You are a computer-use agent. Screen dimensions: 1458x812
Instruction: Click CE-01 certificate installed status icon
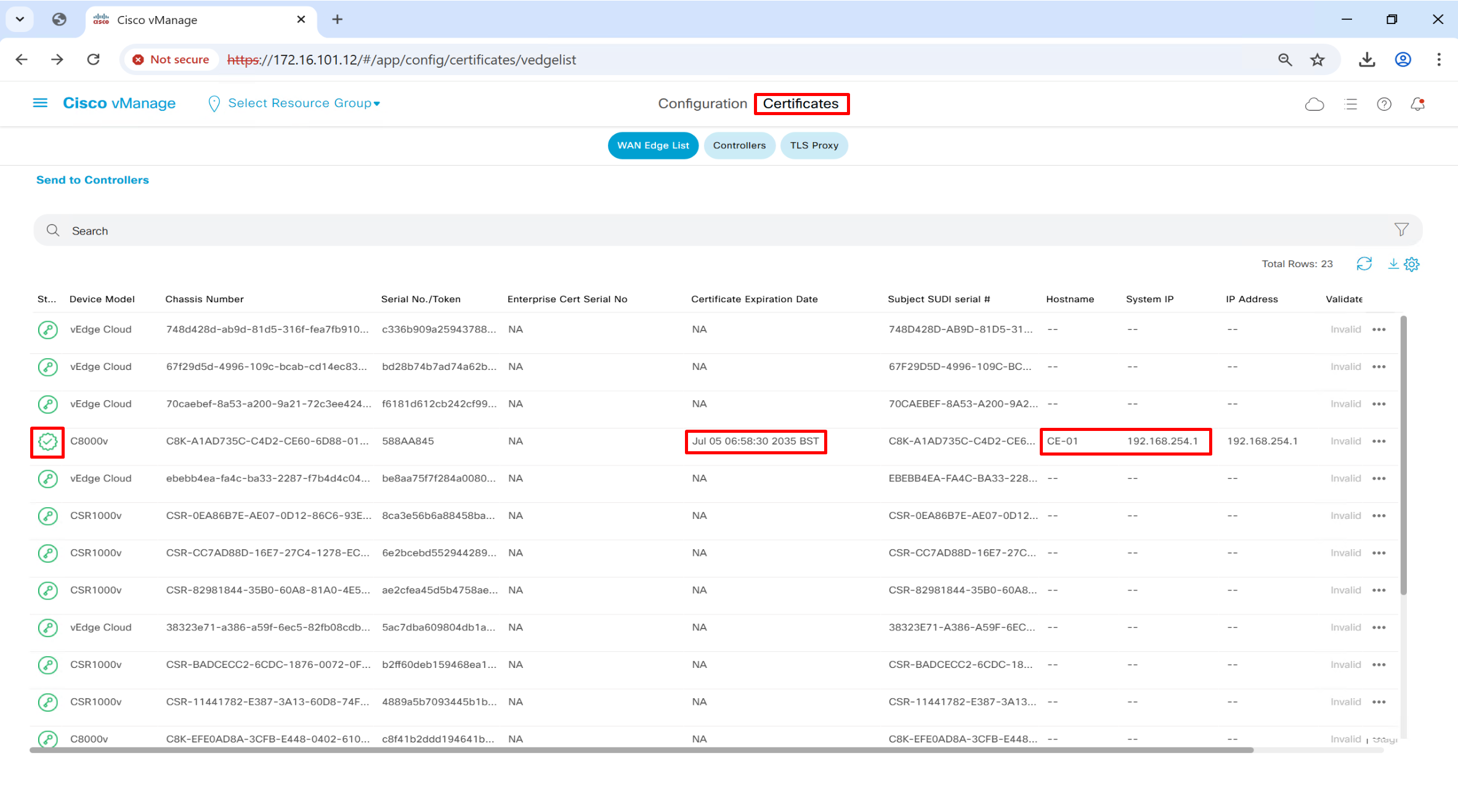47,441
